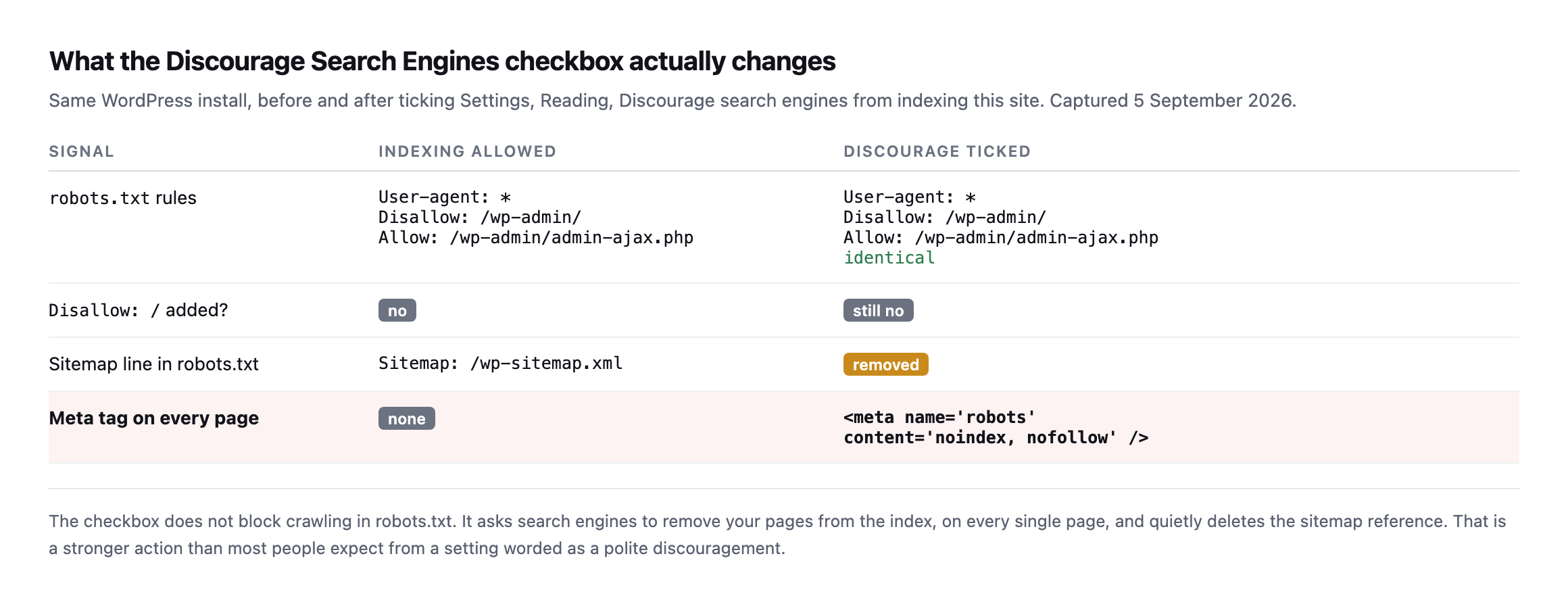
Task: Click the heading about the Discourage Search Engines checkbox
Action: click(x=442, y=61)
